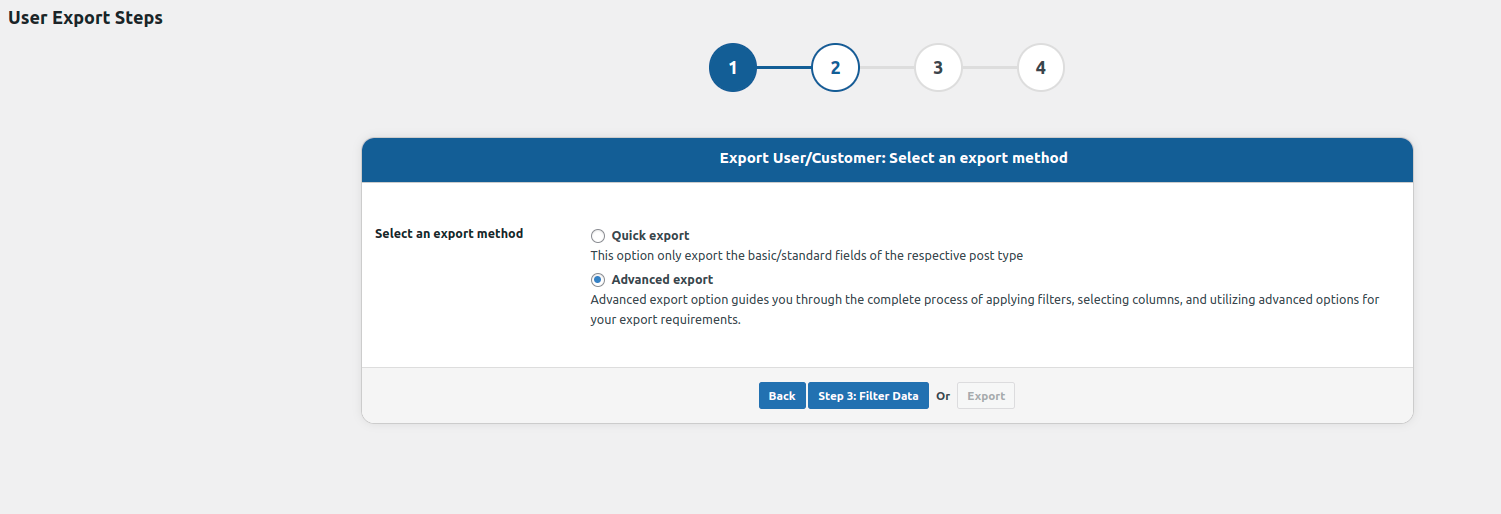Click the blue "Export User/Customer" header bar
1501x514 pixels.
[x=887, y=159]
